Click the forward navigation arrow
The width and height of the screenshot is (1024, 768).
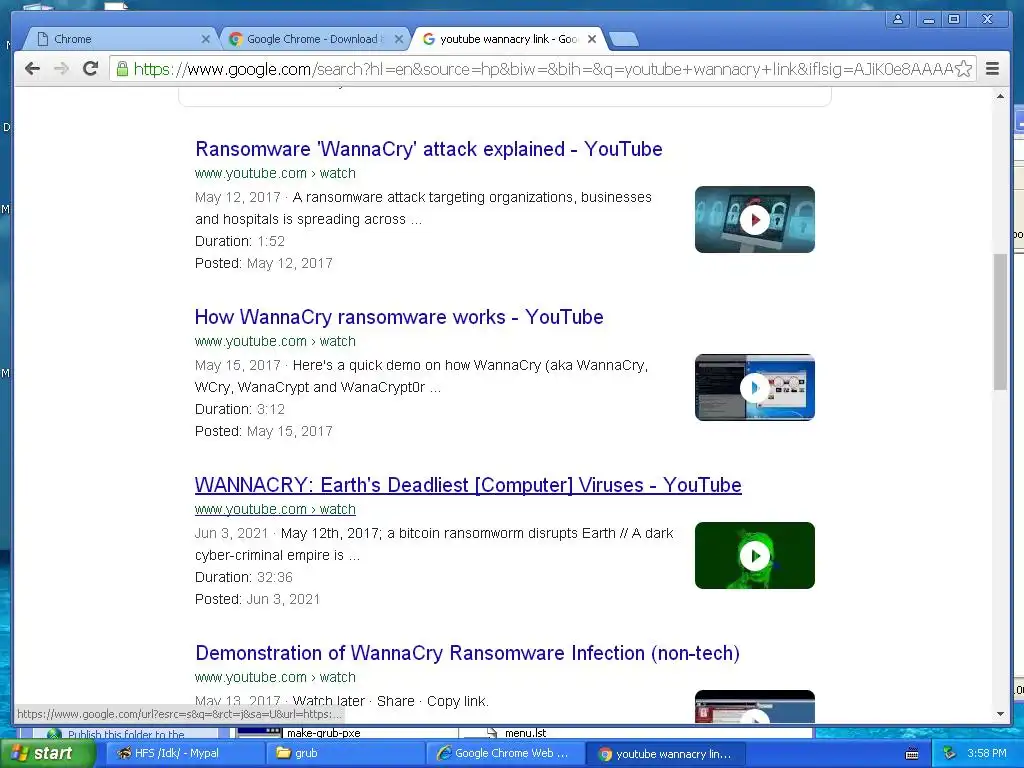coord(61,69)
